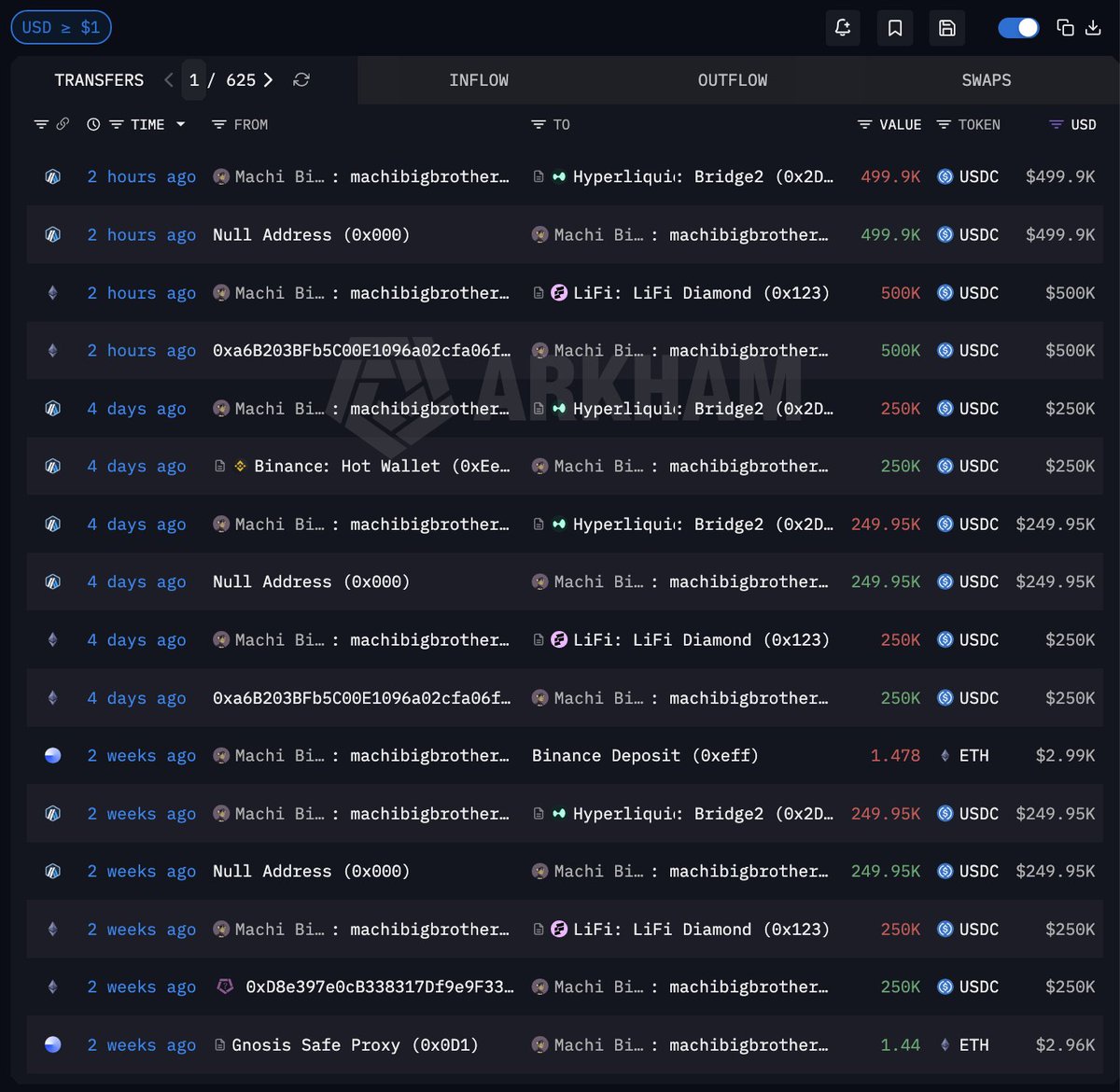Go to previous transfers page
The image size is (1120, 1092).
click(x=169, y=80)
